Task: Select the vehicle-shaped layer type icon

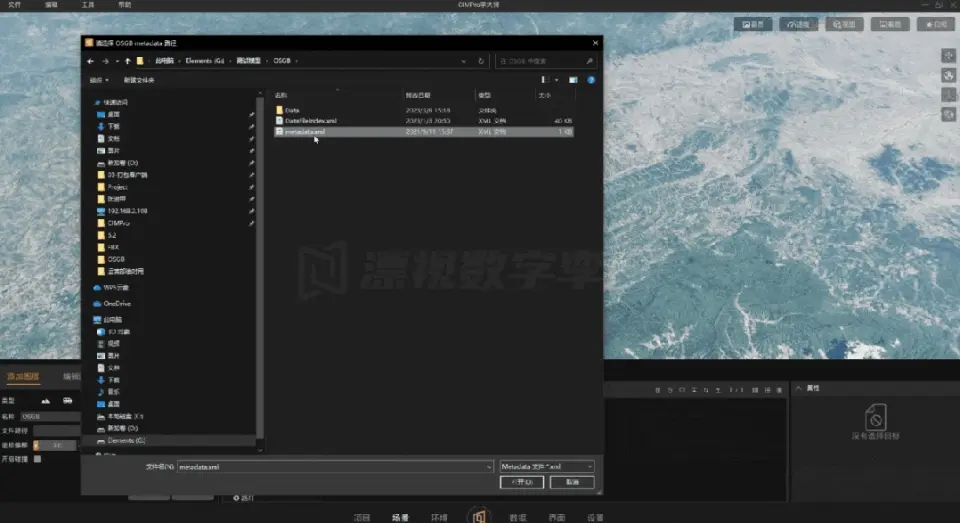Action: coord(67,401)
